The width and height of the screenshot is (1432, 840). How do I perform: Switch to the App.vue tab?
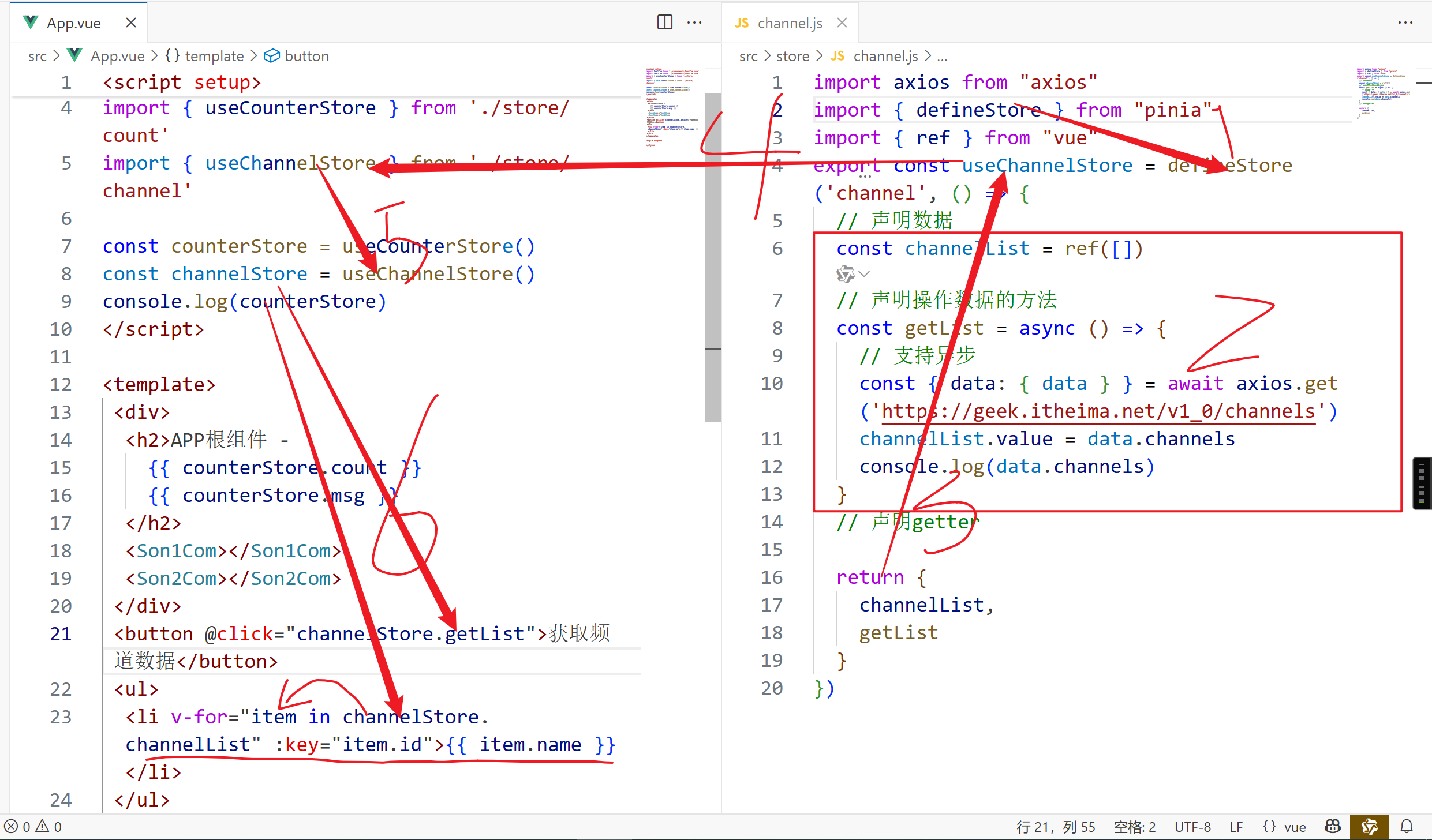73,23
